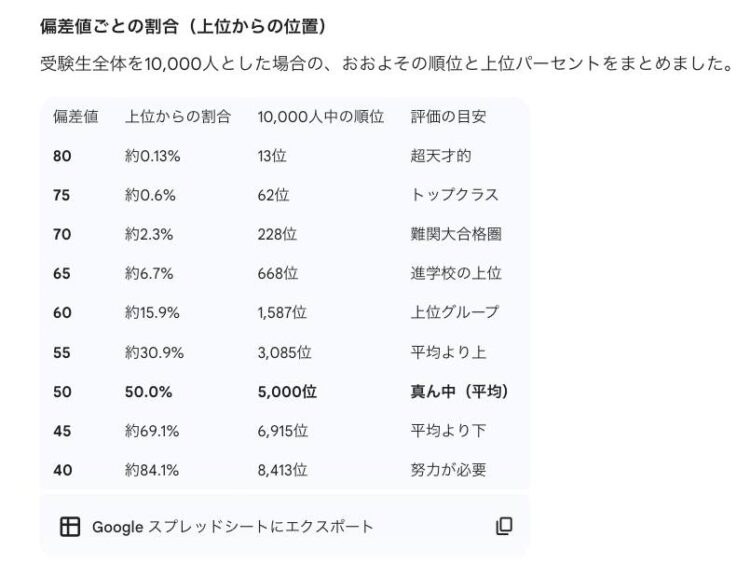
Task: Click the 難関大合格圏 cell
Action: [455, 234]
